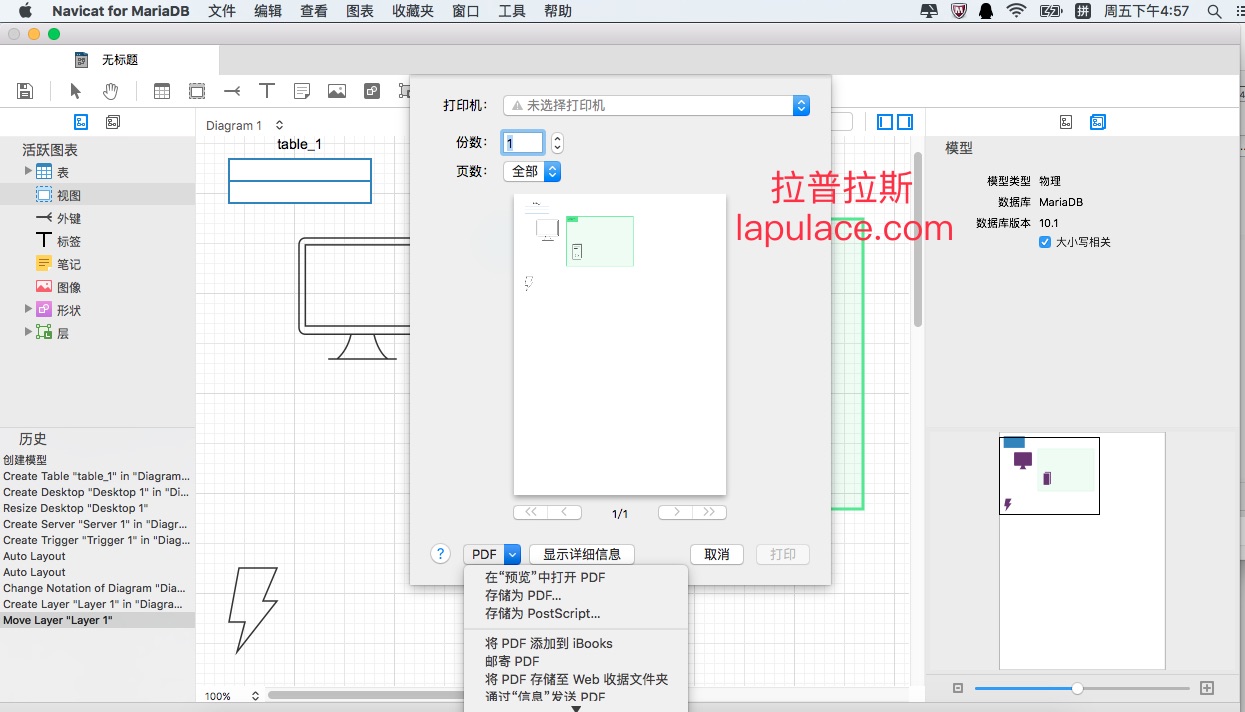The image size is (1245, 712).
Task: Open the Wi-Fi status menu
Action: pos(1017,11)
